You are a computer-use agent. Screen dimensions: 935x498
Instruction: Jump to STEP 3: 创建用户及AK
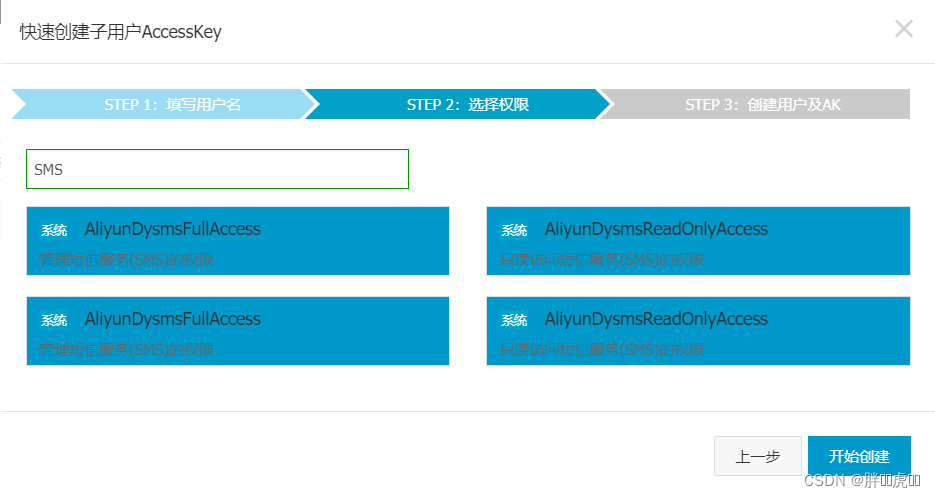click(757, 104)
